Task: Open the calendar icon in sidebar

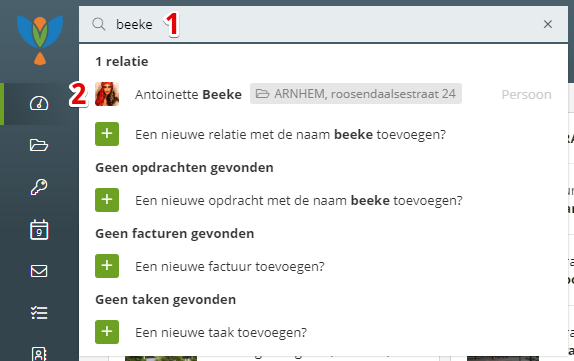Action: pyautogui.click(x=39, y=230)
